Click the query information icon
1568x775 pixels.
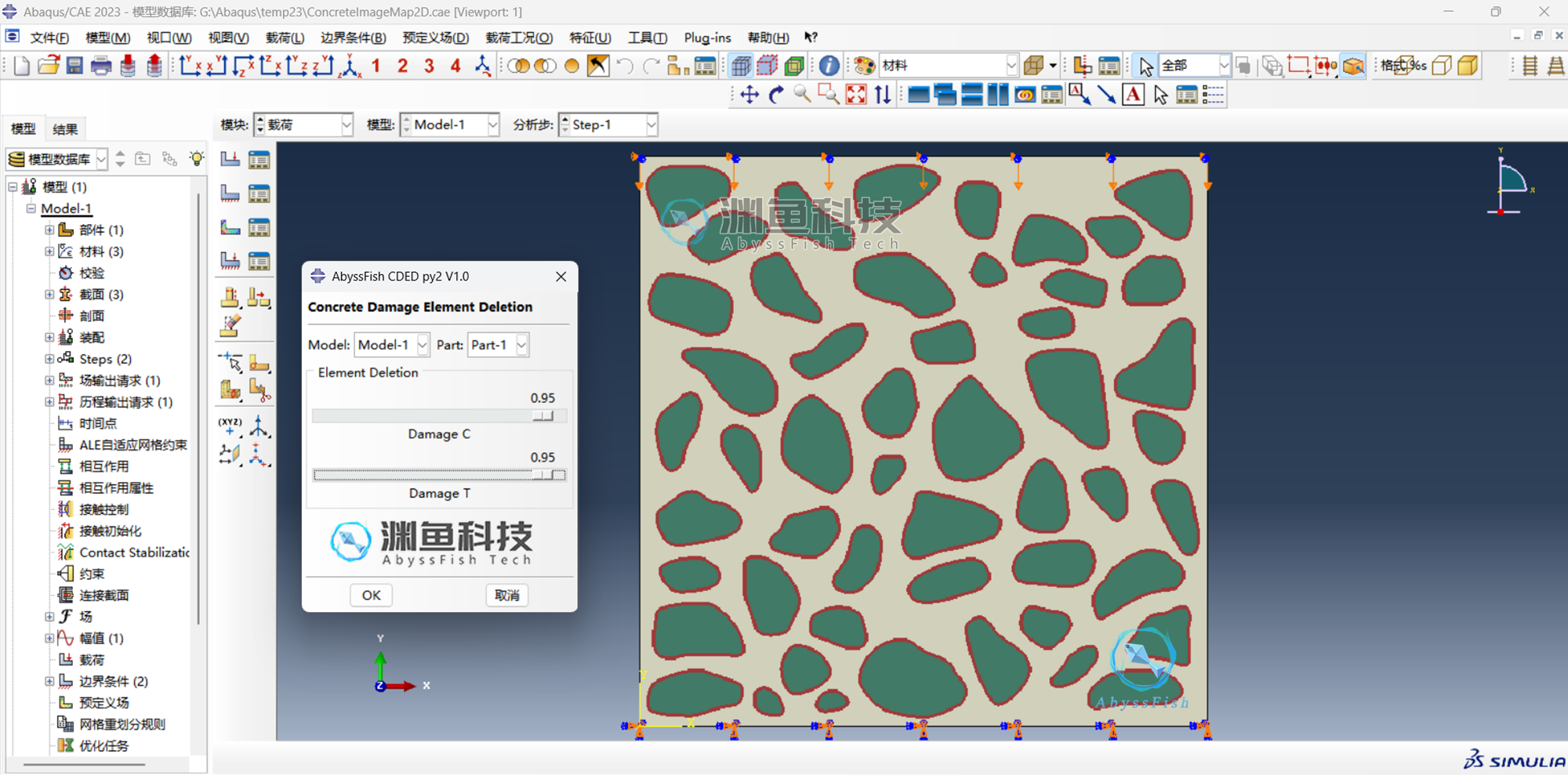[x=829, y=66]
